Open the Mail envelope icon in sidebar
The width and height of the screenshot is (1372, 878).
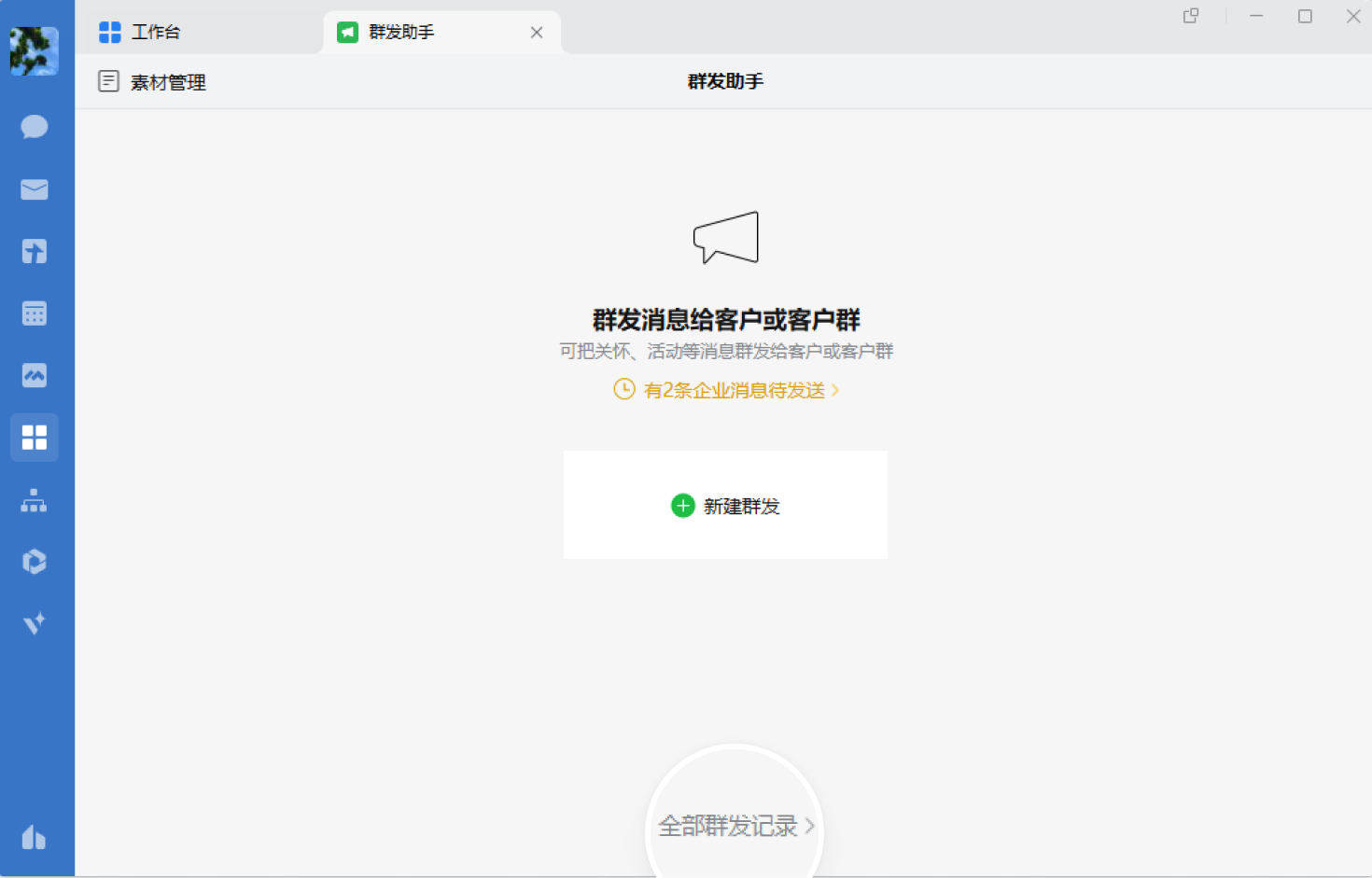[x=35, y=189]
